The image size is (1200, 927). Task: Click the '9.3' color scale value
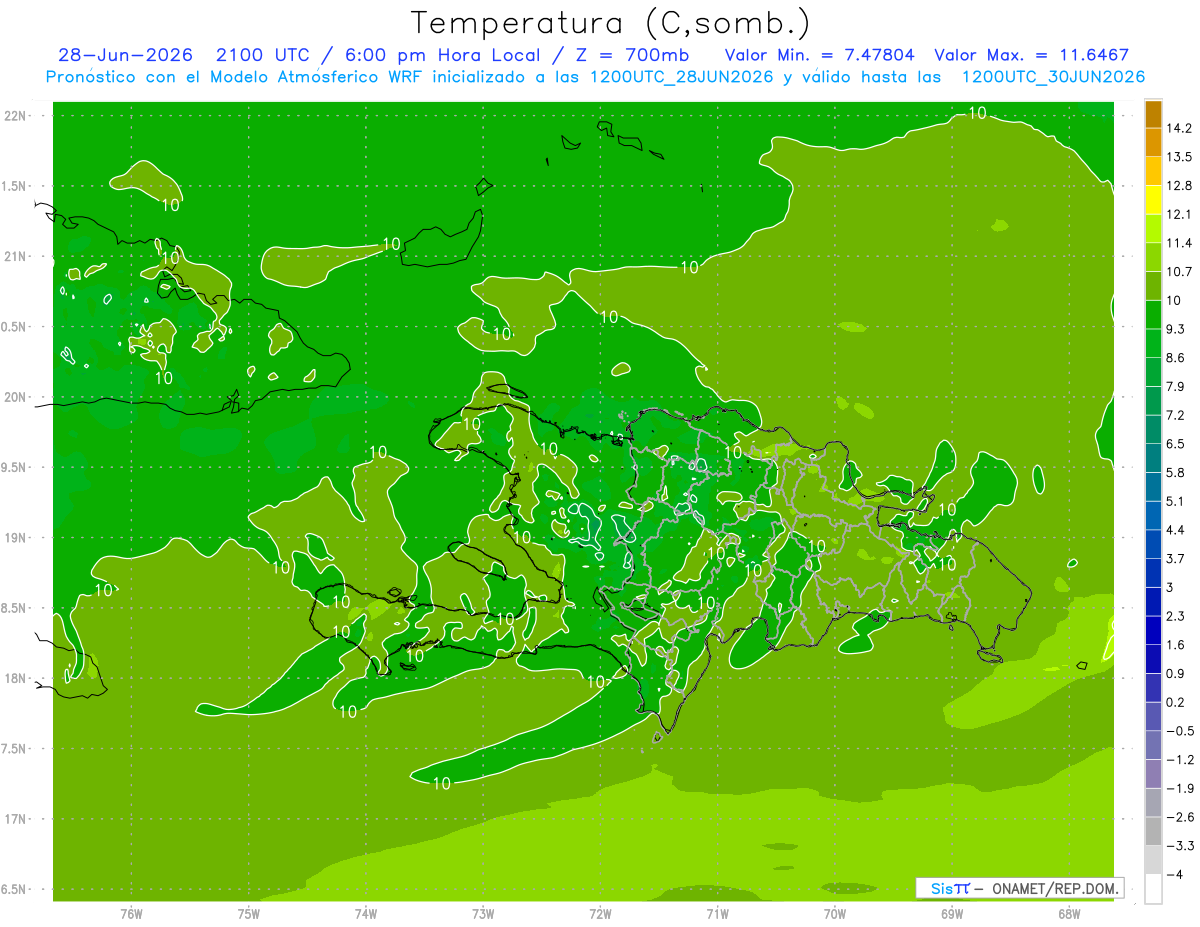(1175, 329)
